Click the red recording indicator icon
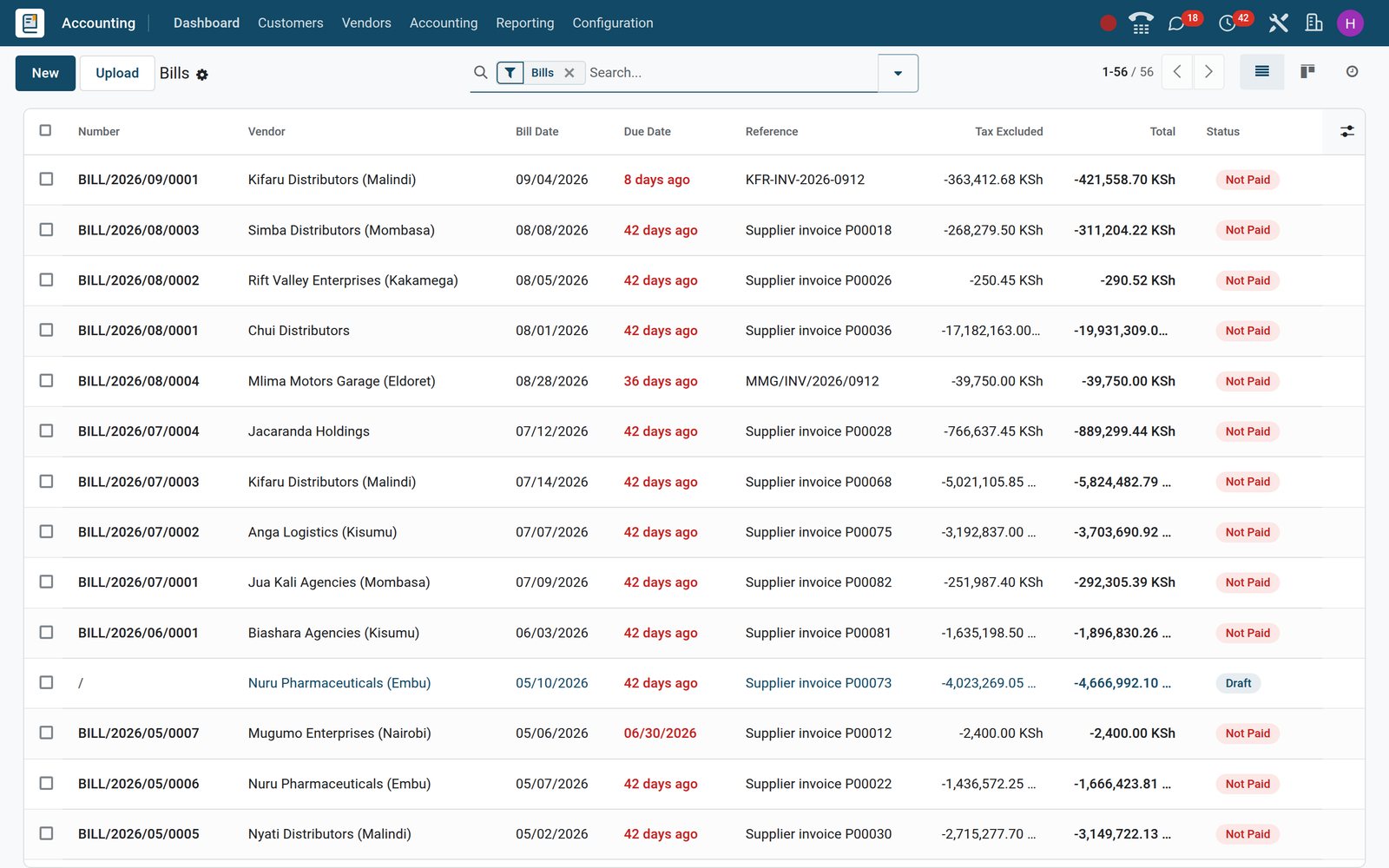 (1108, 23)
